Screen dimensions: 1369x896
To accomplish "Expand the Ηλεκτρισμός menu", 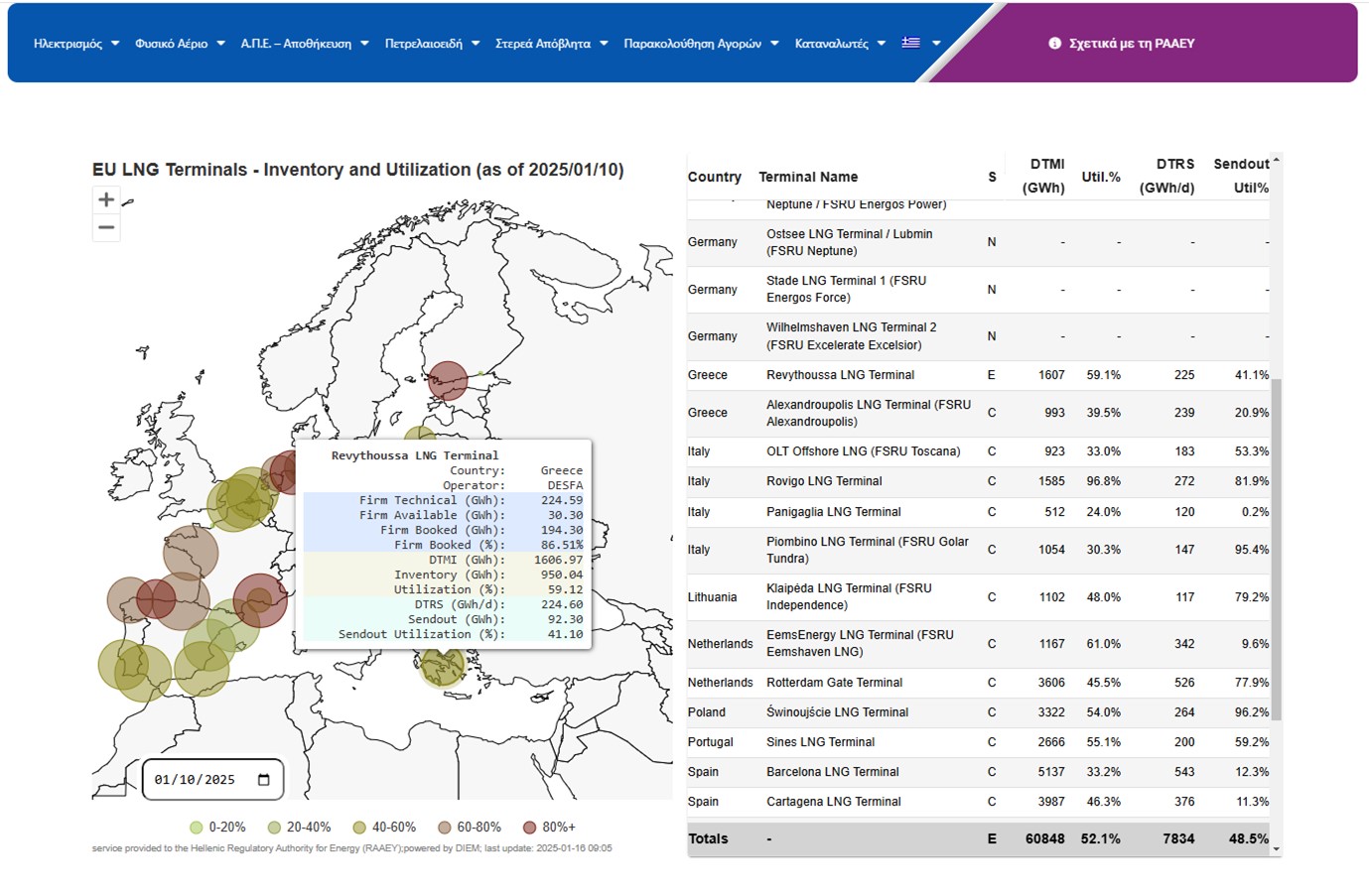I will click(76, 44).
